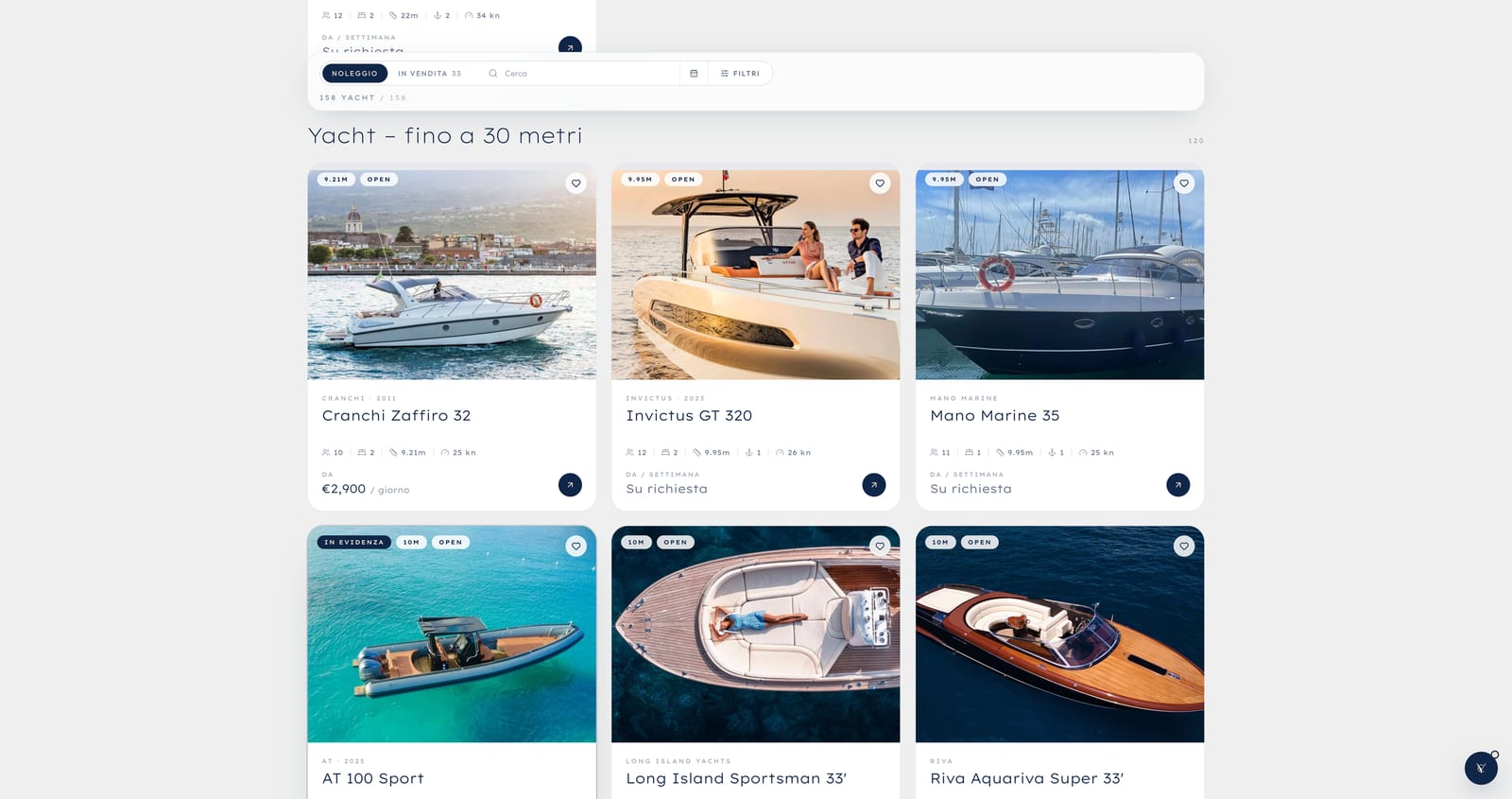Viewport: 1512px width, 799px height.
Task: Open the Invictus GT 320 photo
Action: 756,274
